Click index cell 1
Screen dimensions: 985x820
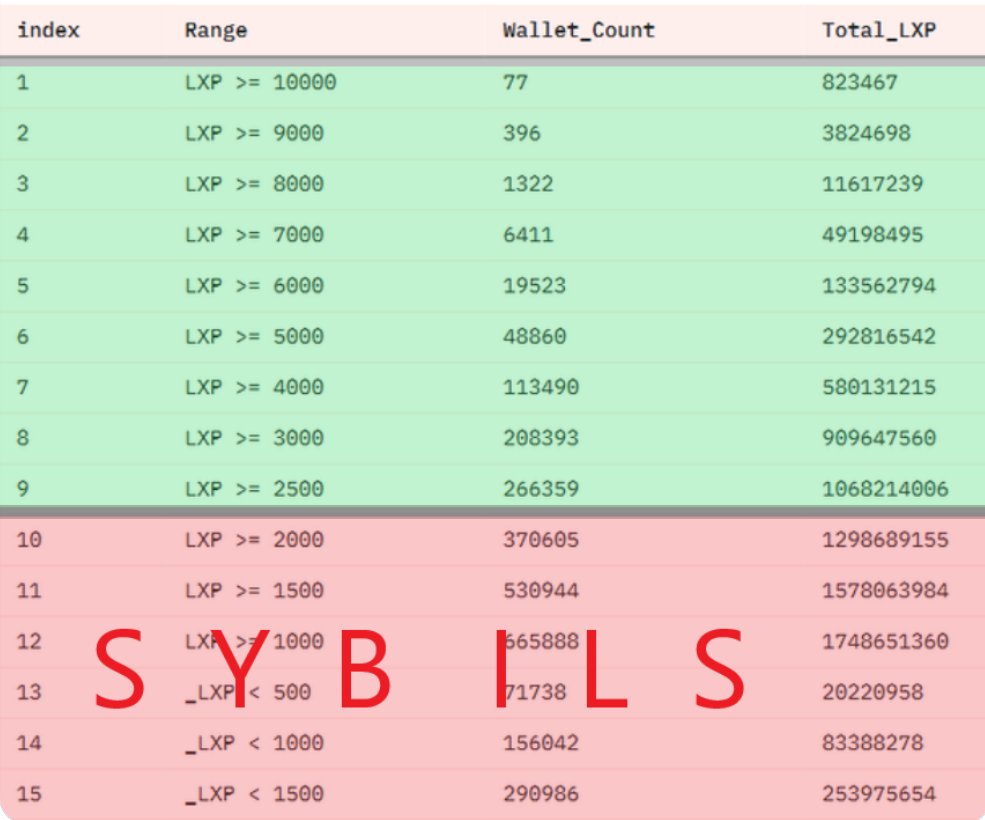coord(23,82)
